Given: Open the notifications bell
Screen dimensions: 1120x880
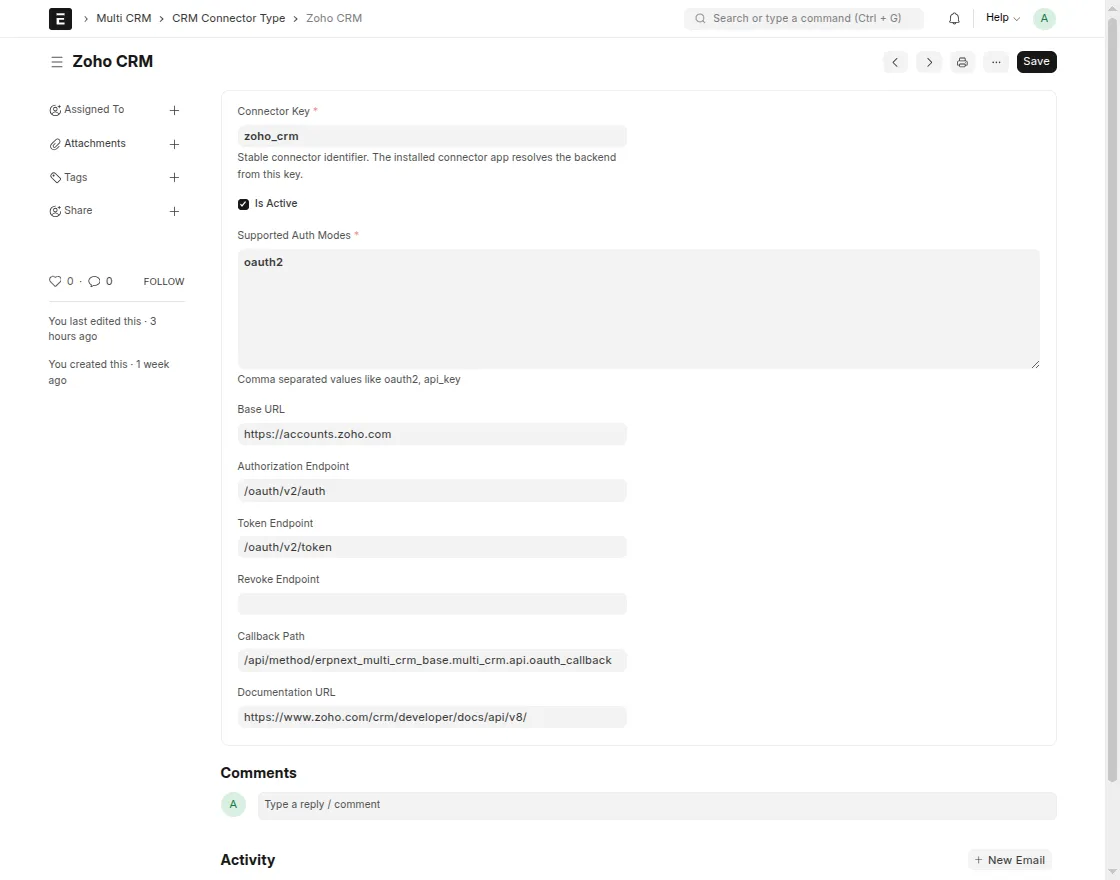Looking at the screenshot, I should [x=954, y=18].
